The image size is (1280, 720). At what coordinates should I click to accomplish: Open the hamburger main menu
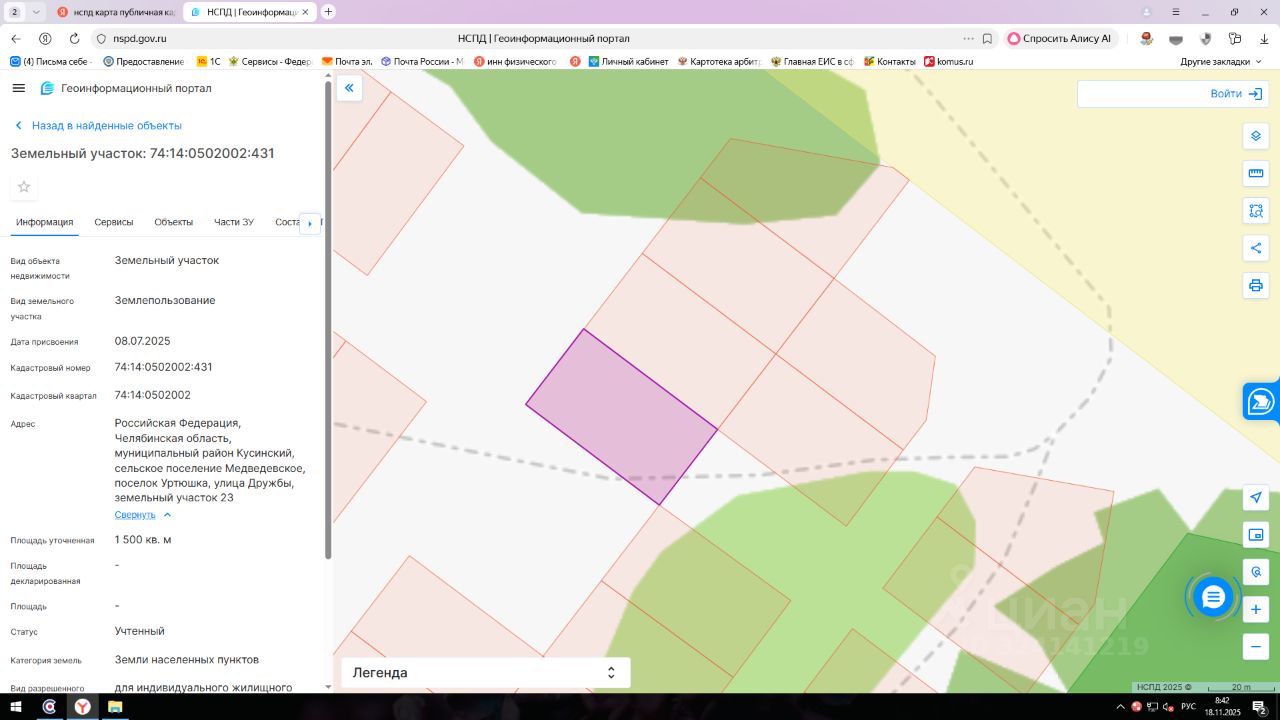18,88
